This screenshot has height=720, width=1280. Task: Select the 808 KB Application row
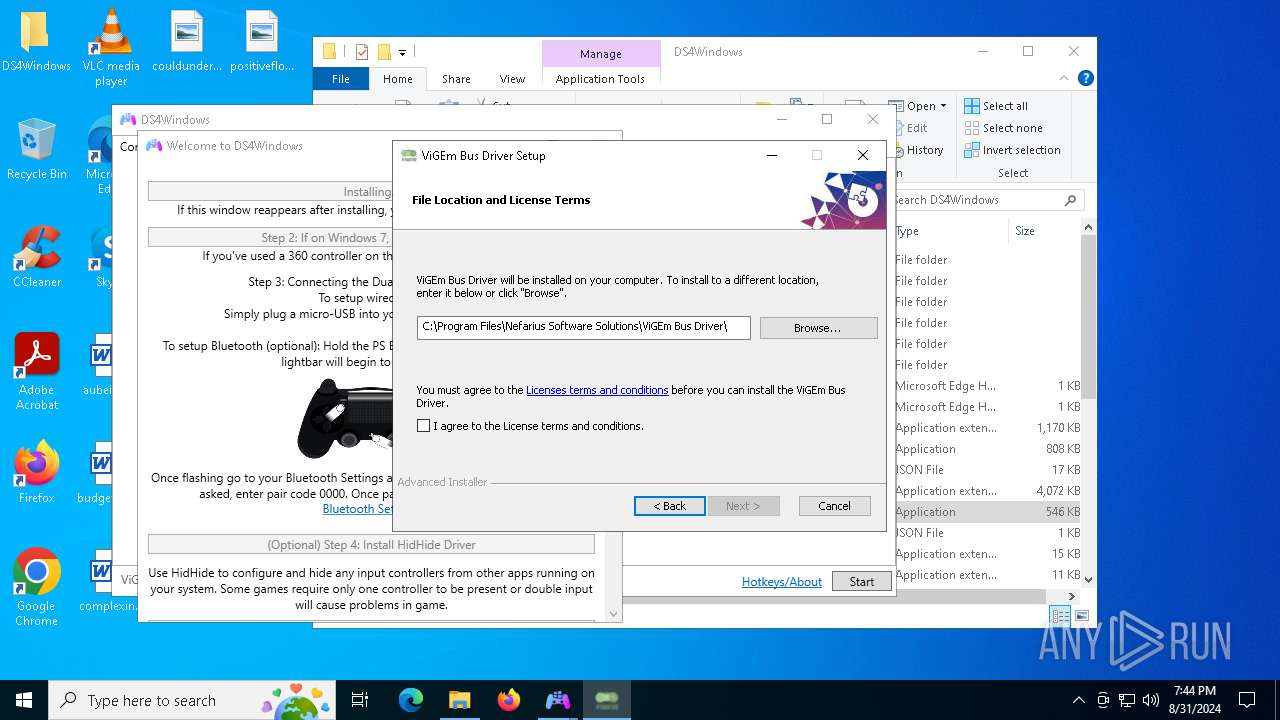[988, 449]
